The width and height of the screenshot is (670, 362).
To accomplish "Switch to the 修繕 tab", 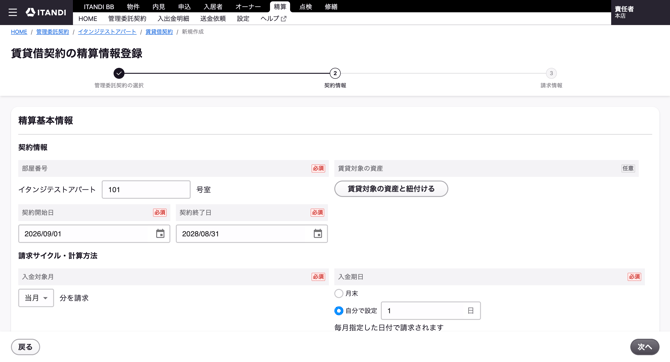I will click(331, 7).
